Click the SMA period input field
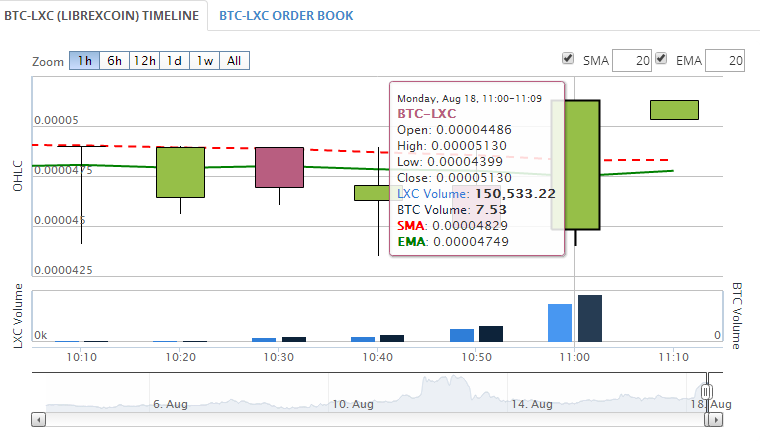Screen dimensions: 764x446 [632, 60]
